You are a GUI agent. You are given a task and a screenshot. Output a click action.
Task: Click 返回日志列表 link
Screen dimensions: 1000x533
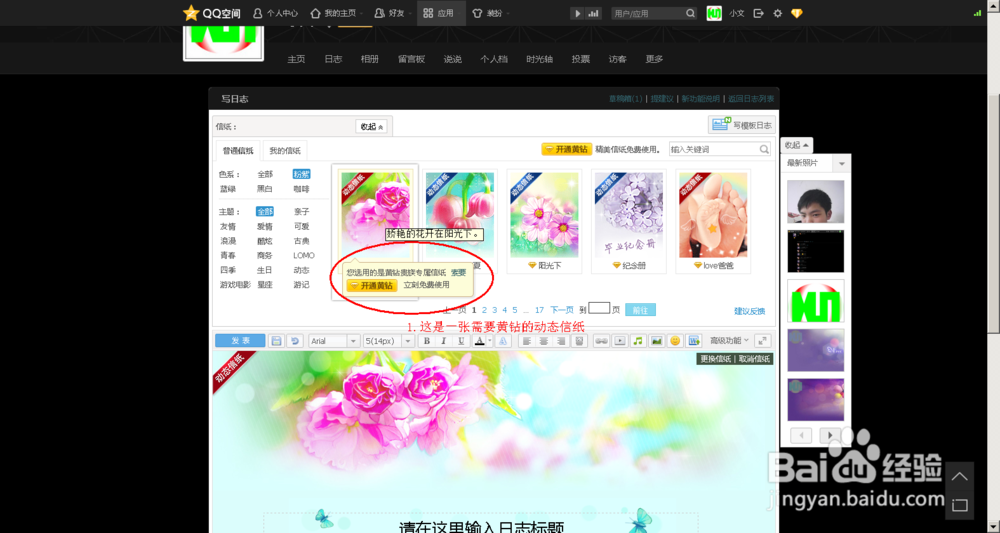[x=751, y=99]
